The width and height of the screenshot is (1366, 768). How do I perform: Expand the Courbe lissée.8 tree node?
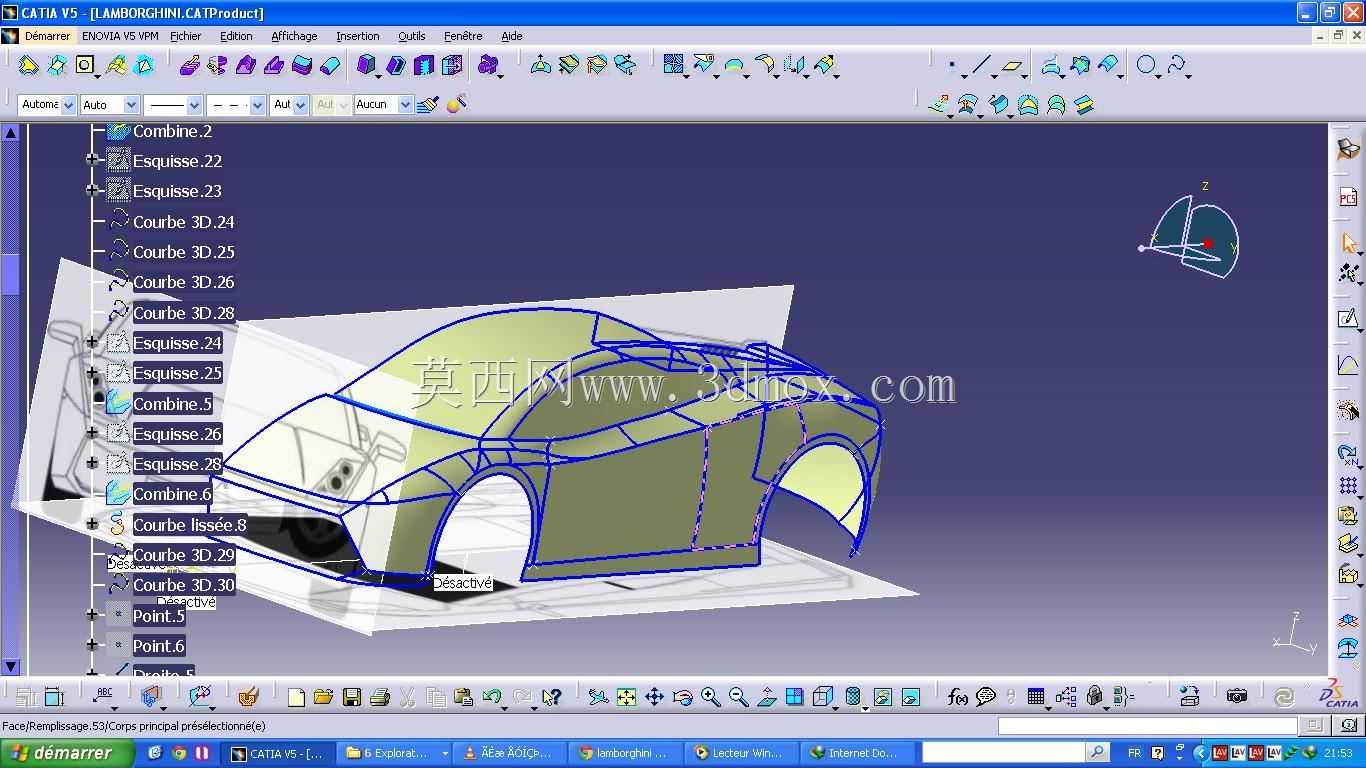(92, 524)
